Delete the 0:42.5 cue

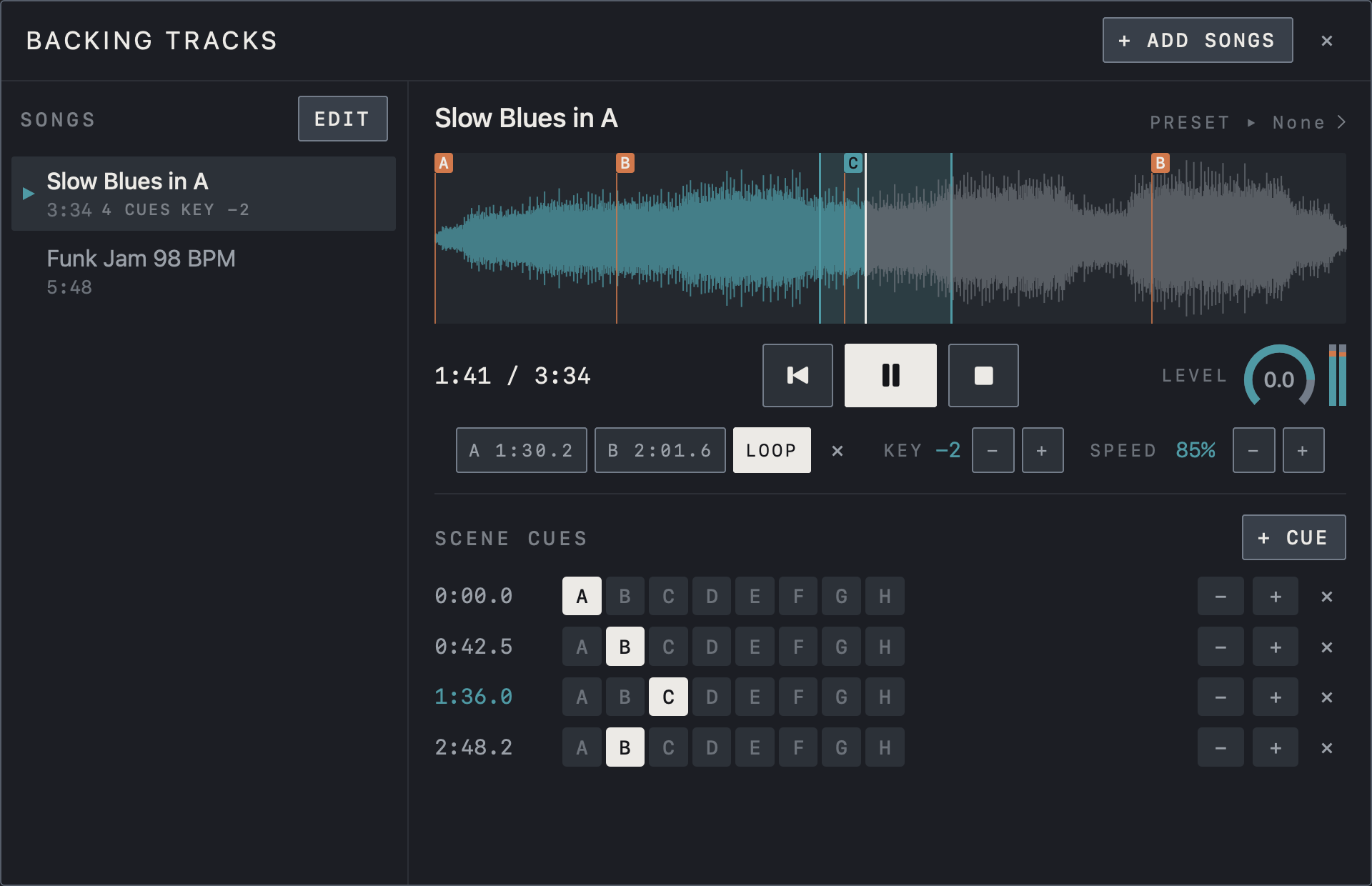click(1327, 647)
